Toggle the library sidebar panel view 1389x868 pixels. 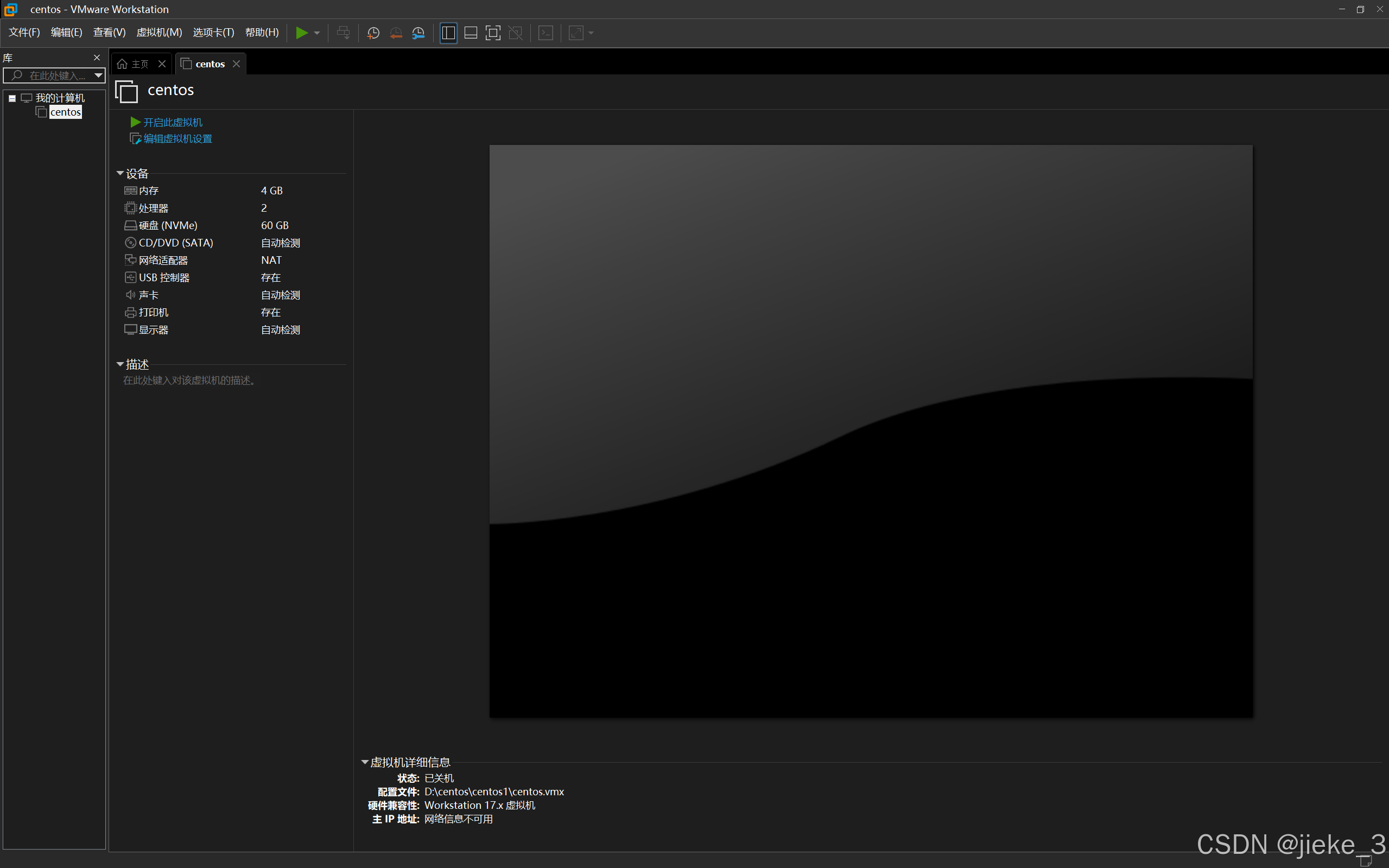tap(448, 33)
